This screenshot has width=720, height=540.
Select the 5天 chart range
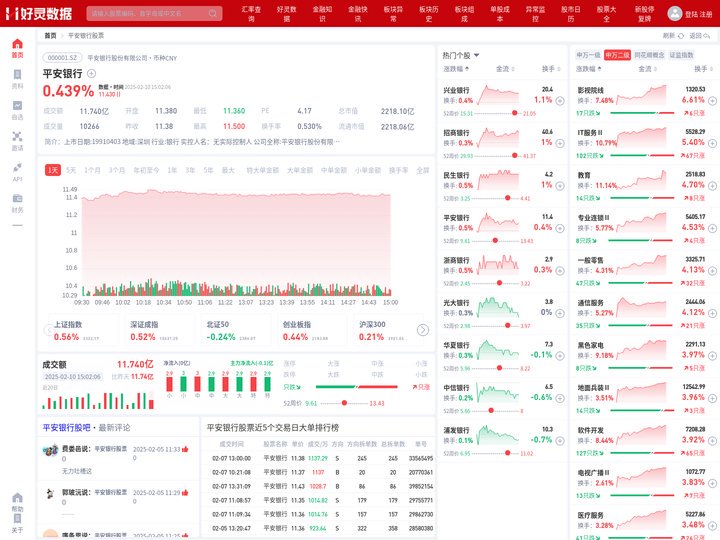71,170
